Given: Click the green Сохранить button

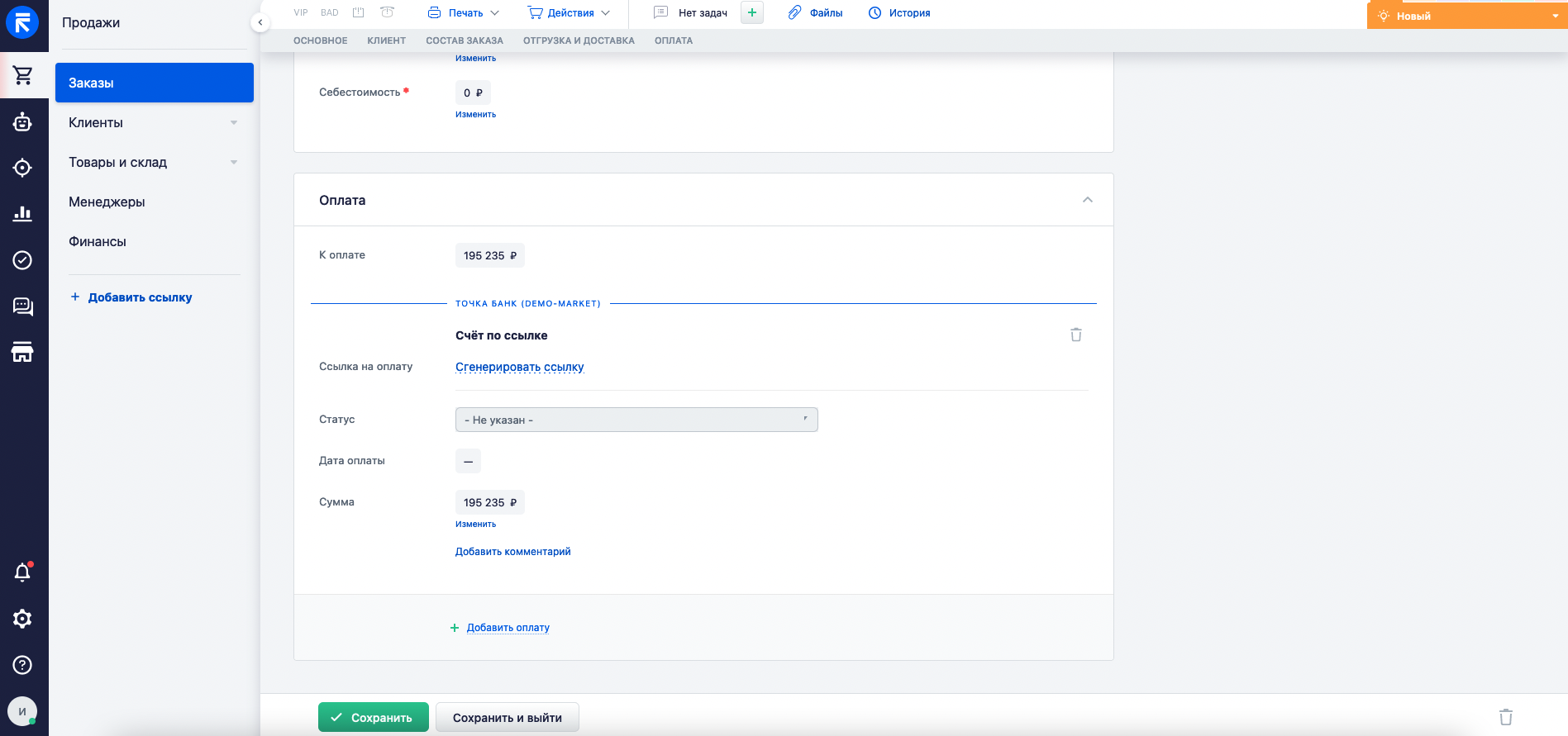Looking at the screenshot, I should (374, 717).
